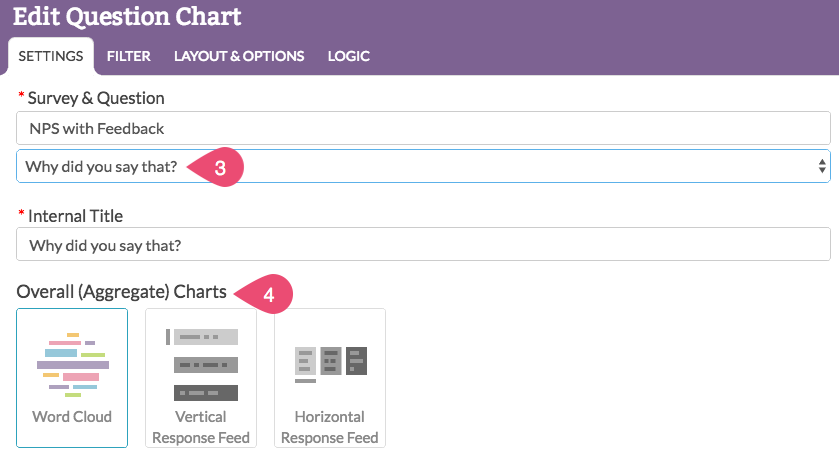Focus the Internal Title text field
This screenshot has height=471, width=839.
pyautogui.click(x=423, y=245)
